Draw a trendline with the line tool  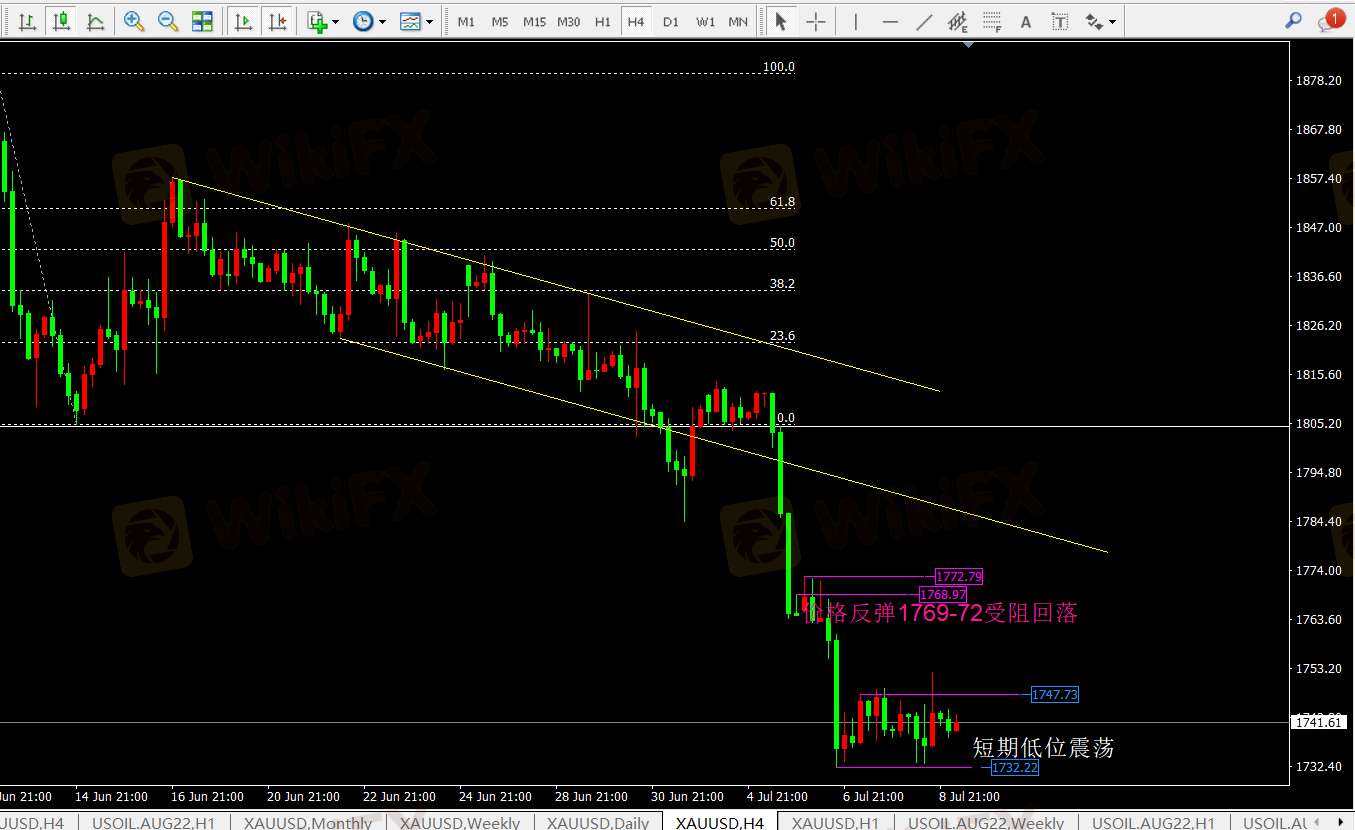[925, 21]
